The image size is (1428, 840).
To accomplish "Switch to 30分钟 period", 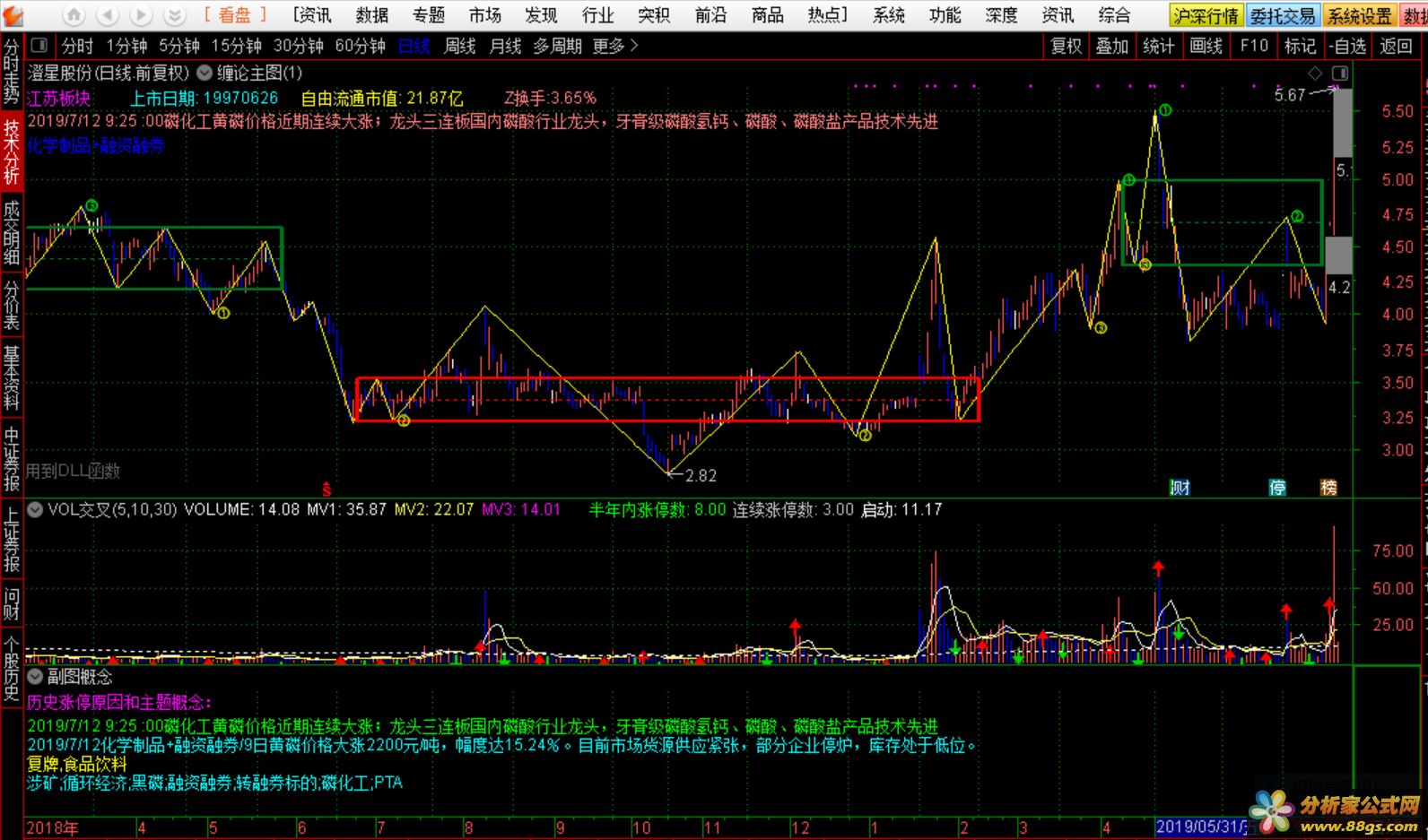I will click(298, 46).
